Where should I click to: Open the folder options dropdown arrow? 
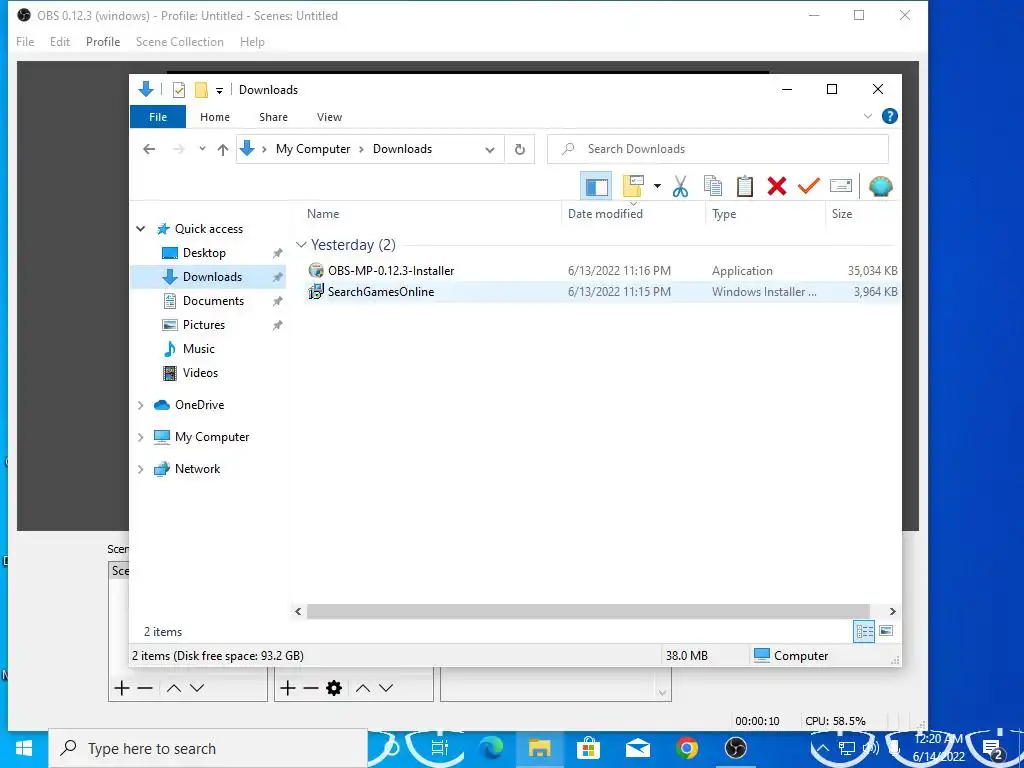point(657,187)
